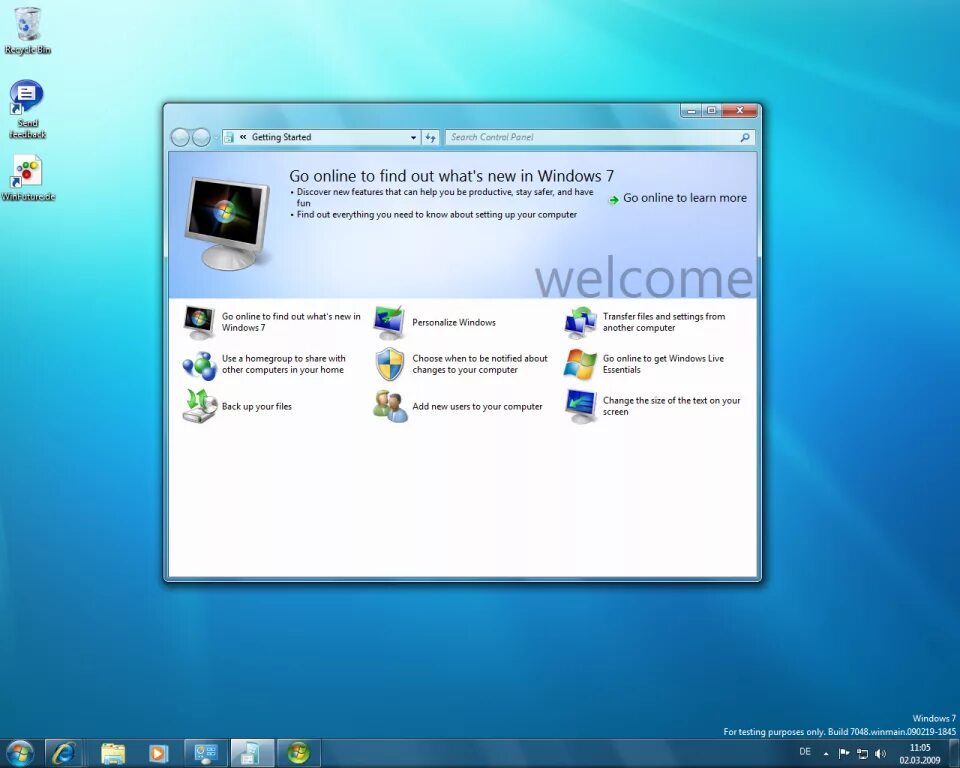Open the UAC notification settings shield icon
The height and width of the screenshot is (768, 960).
tap(390, 364)
